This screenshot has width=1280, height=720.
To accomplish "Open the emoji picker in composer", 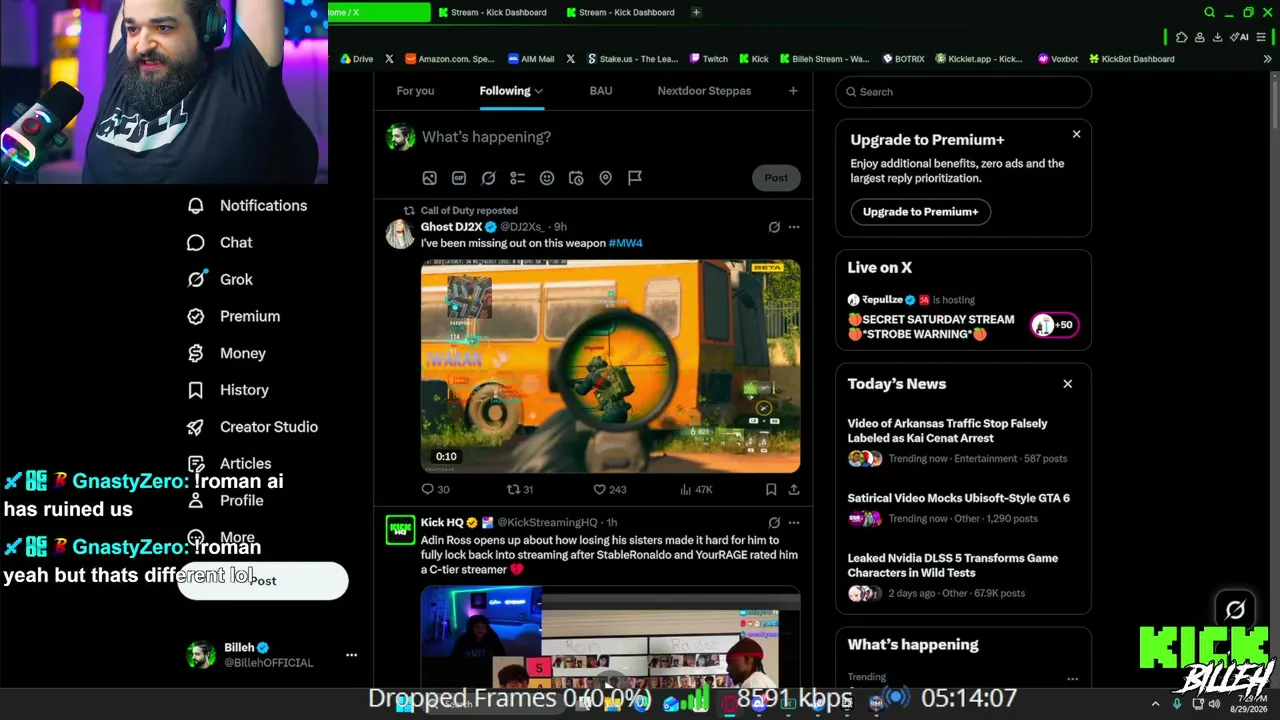I will click(547, 178).
